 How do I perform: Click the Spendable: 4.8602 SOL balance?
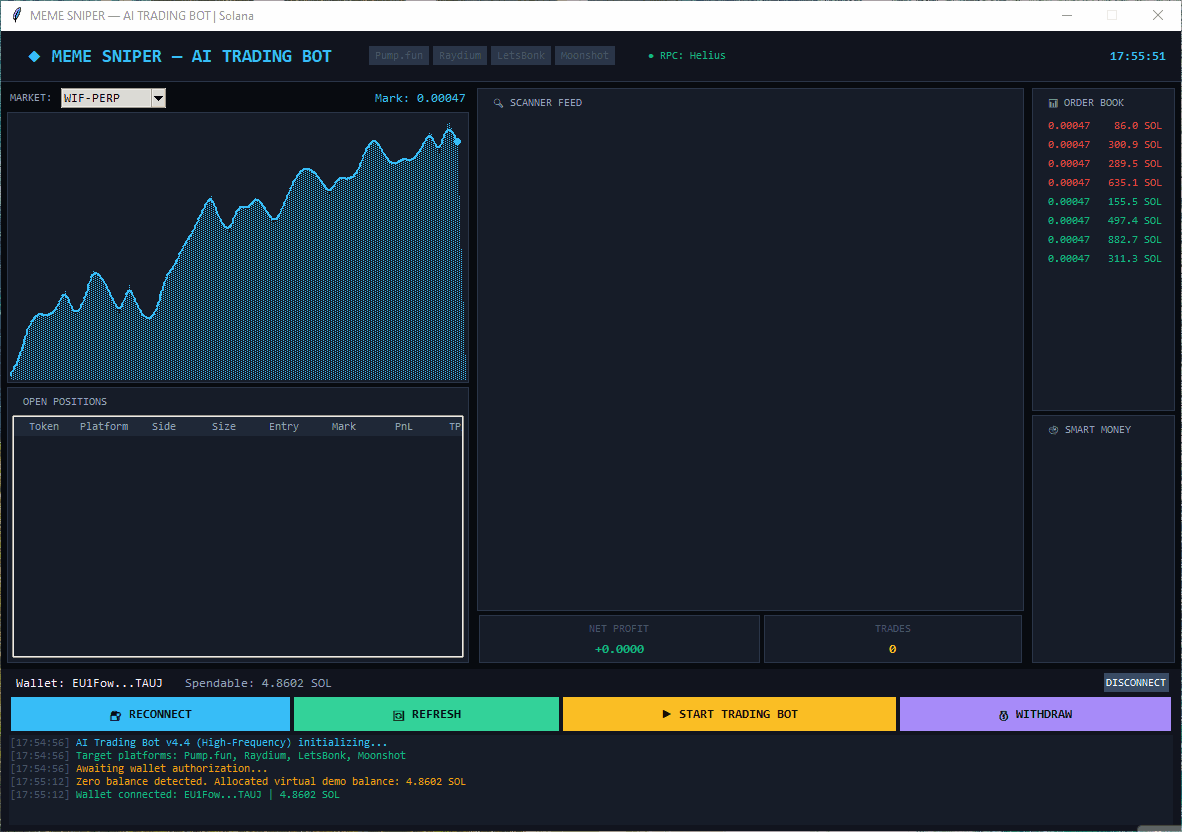(258, 684)
